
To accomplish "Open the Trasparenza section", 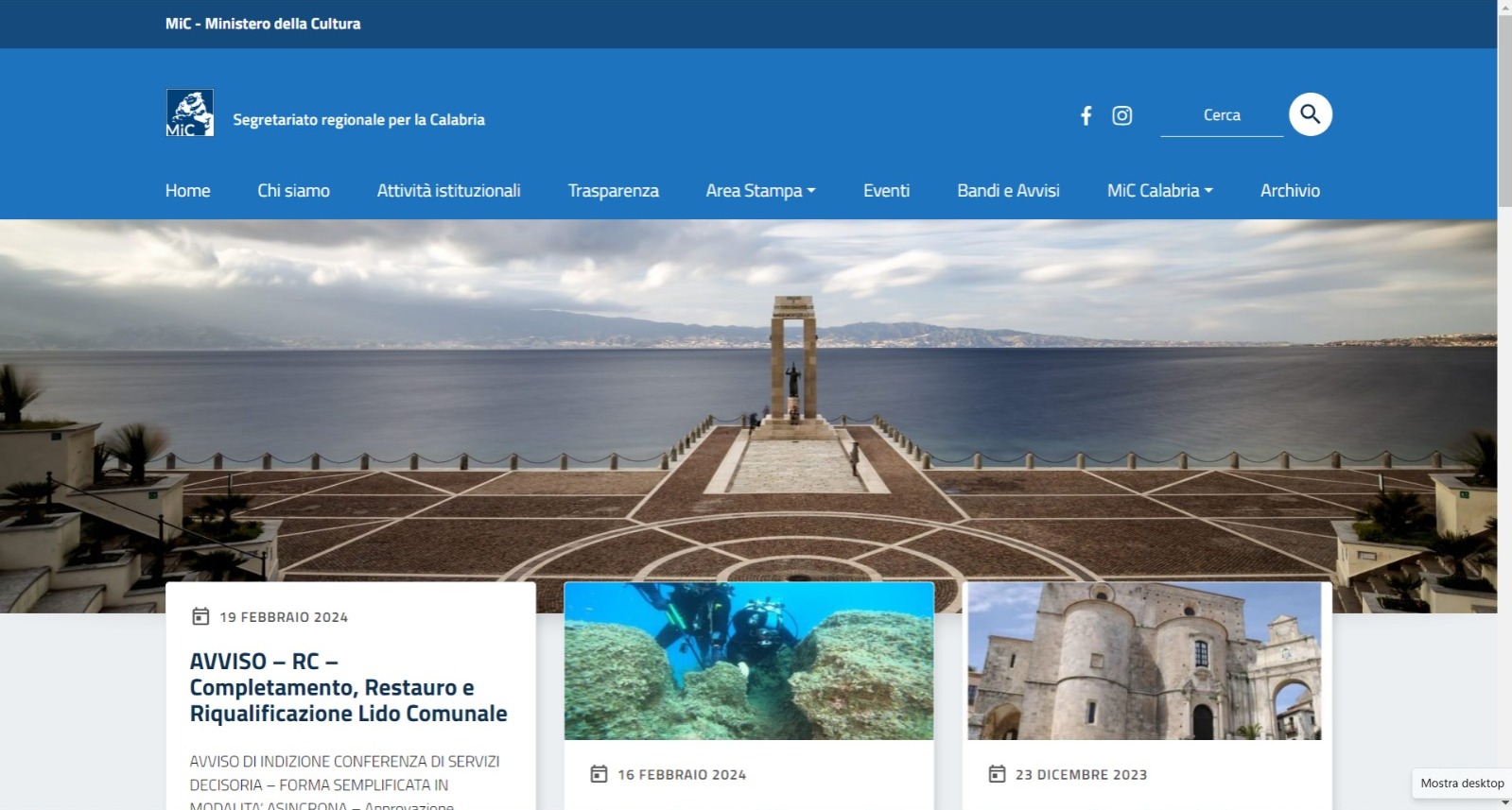I will tap(613, 191).
